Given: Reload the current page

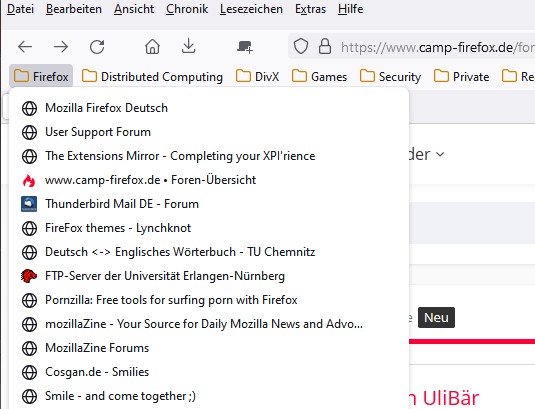Looking at the screenshot, I should click(97, 47).
